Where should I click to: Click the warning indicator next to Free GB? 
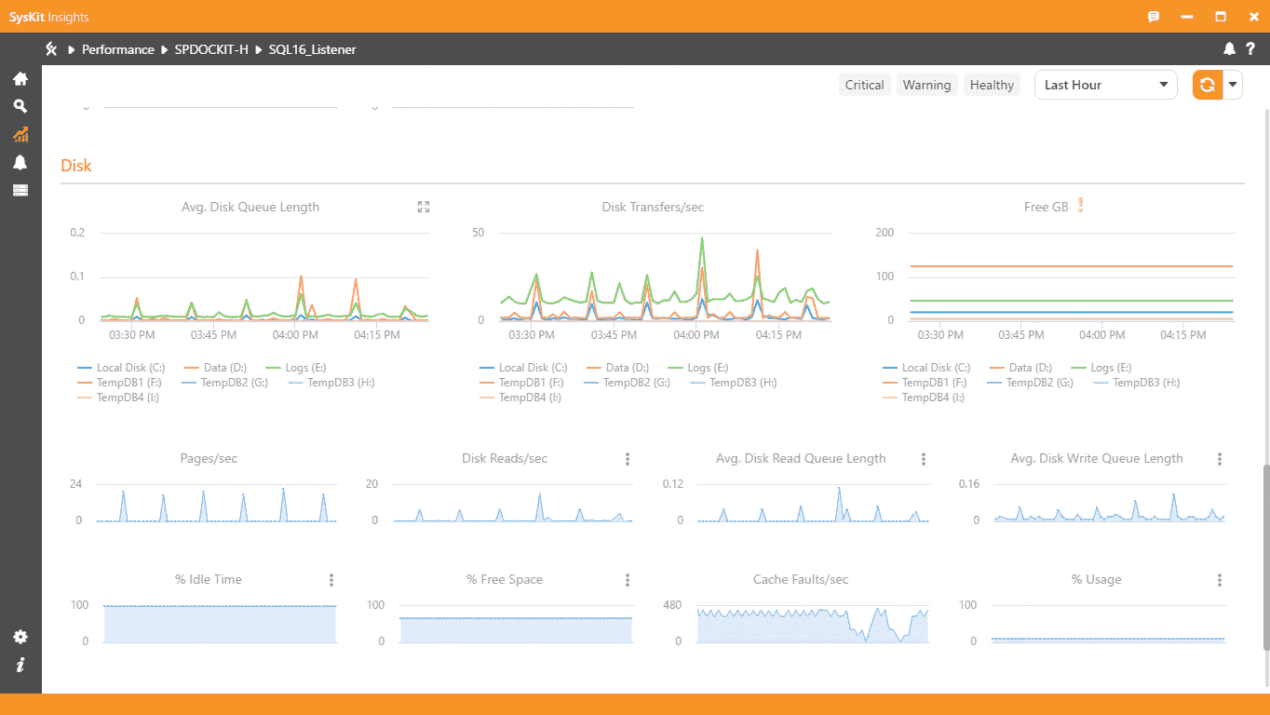pyautogui.click(x=1080, y=206)
